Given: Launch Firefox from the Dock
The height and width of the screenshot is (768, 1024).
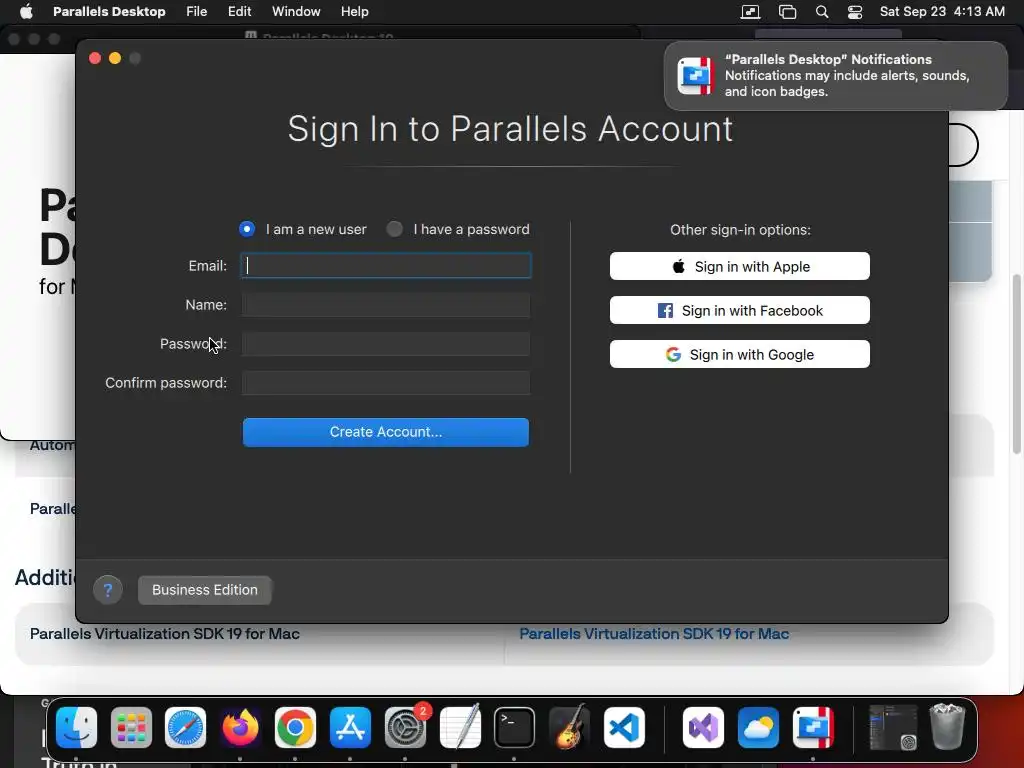Looking at the screenshot, I should tap(240, 728).
